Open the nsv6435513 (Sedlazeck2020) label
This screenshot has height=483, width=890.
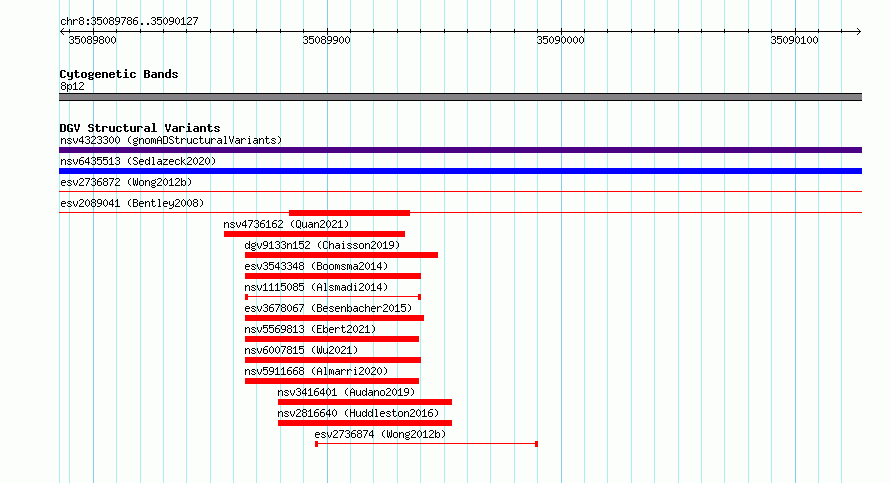pyautogui.click(x=138, y=161)
